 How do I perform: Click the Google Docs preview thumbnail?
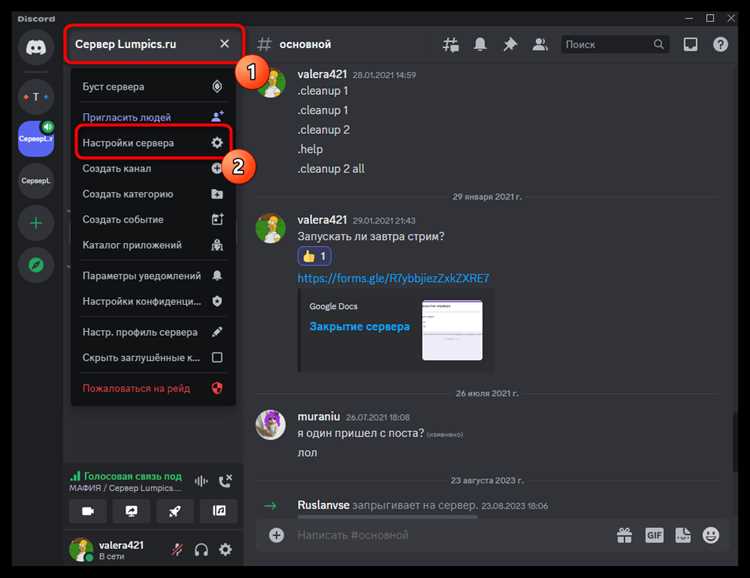click(x=452, y=330)
